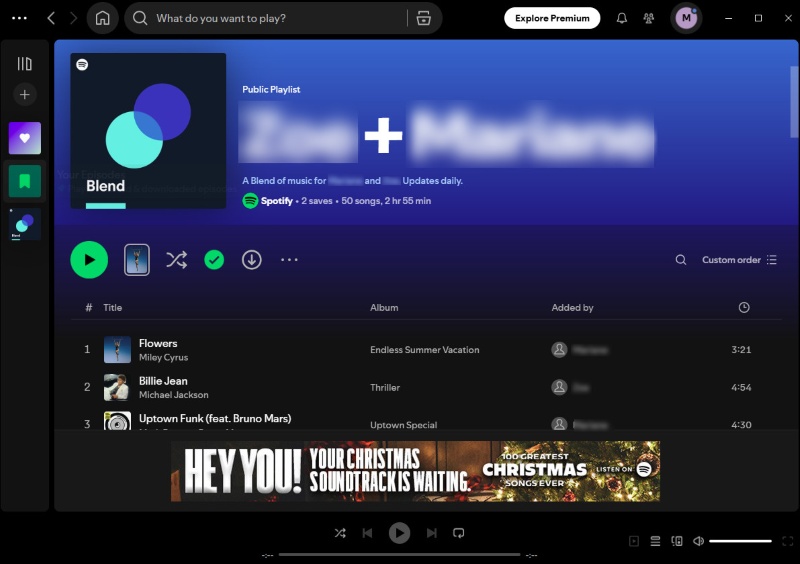Screen dimensions: 800x564
Task: Go forward using the right arrow
Action: pos(73,18)
